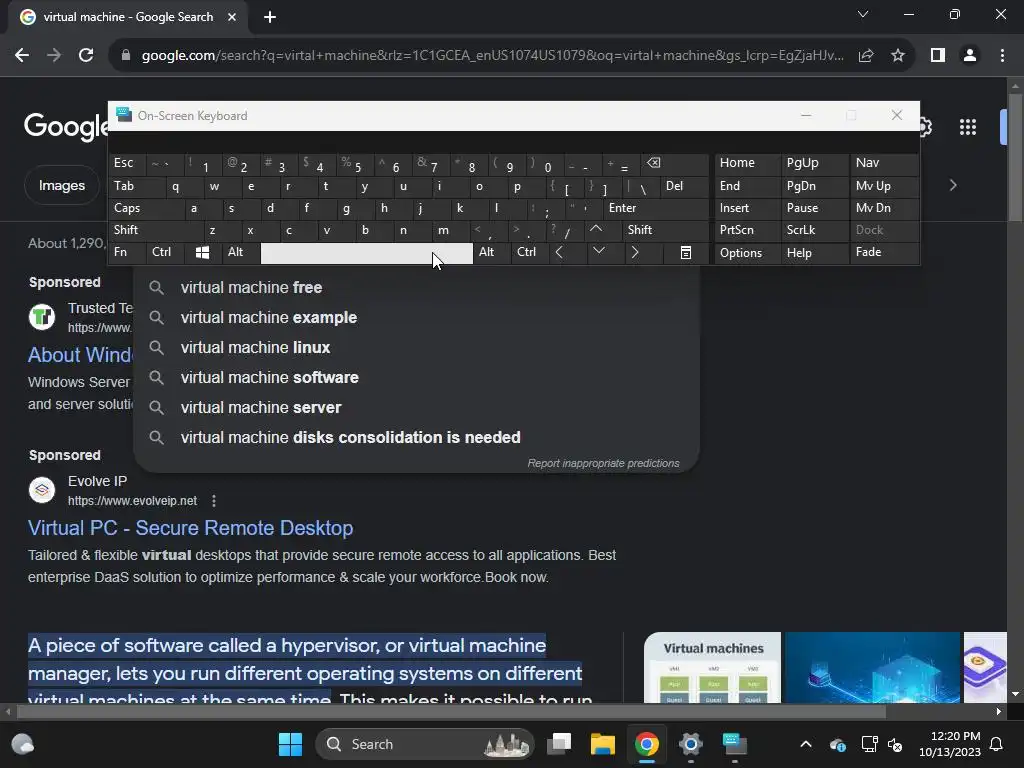Image resolution: width=1024 pixels, height=768 pixels.
Task: Click the Chrome address bar URL
Action: (493, 56)
